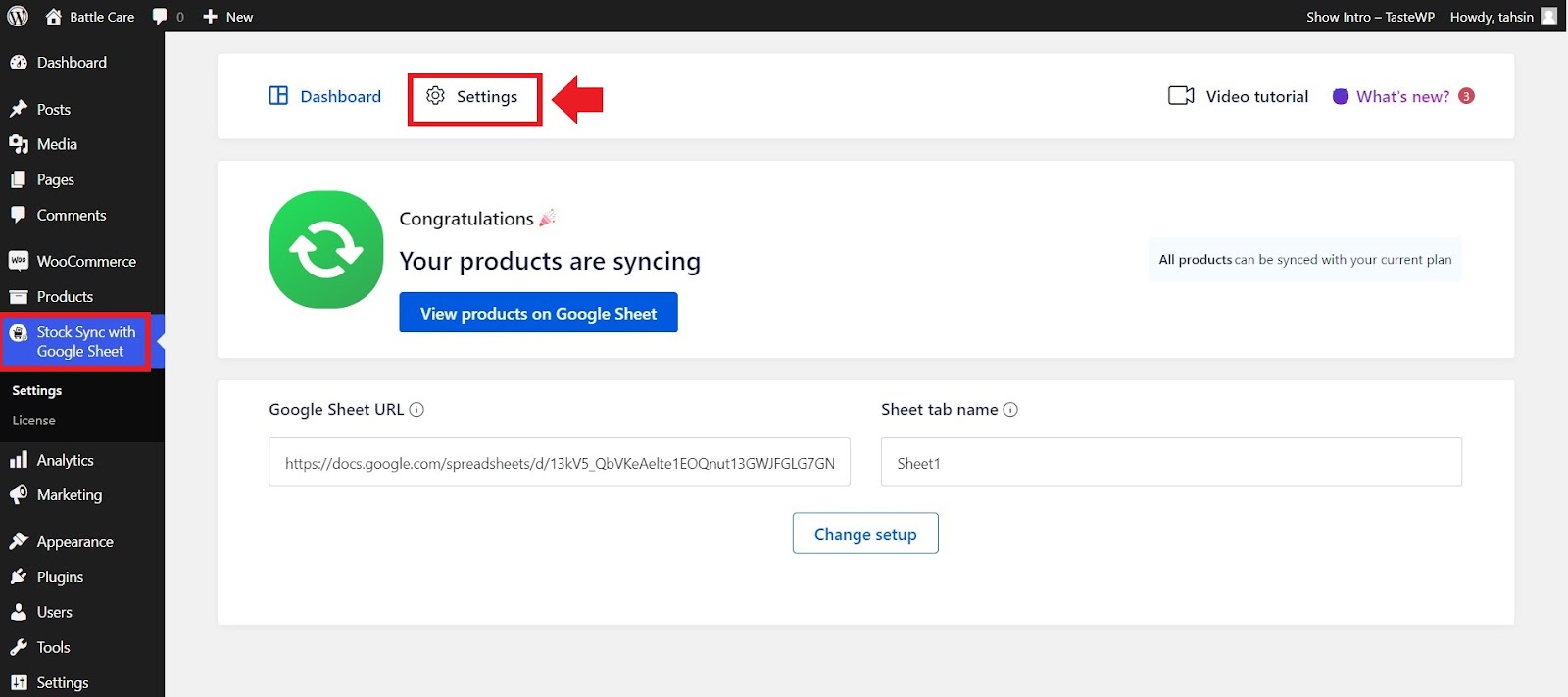Viewport: 1568px width, 697px height.
Task: Click View products on Google Sheet button
Action: [538, 313]
